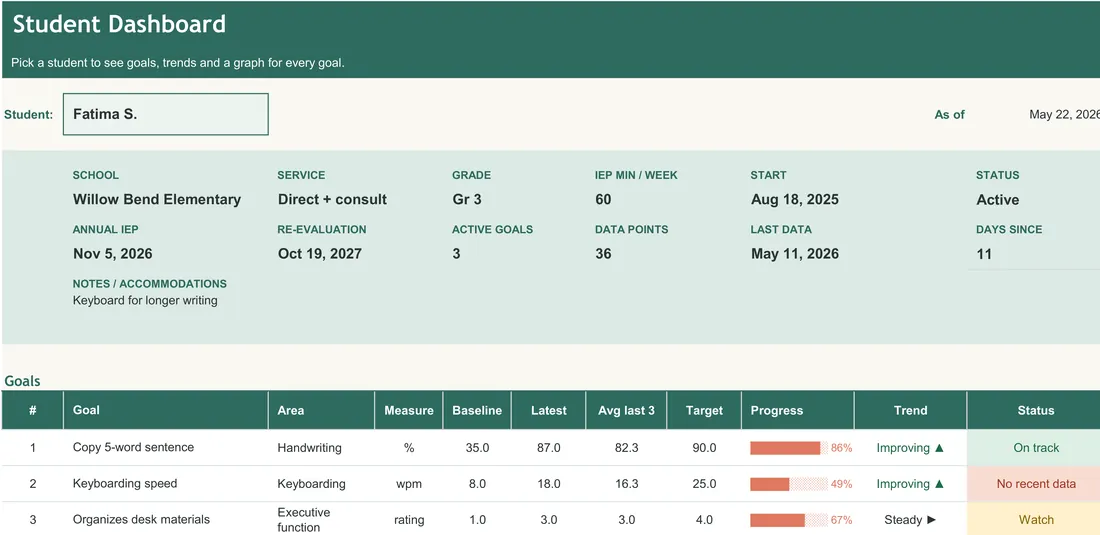Viewport: 1100px width, 535px height.
Task: Select the wpm measure cell
Action: click(x=409, y=484)
